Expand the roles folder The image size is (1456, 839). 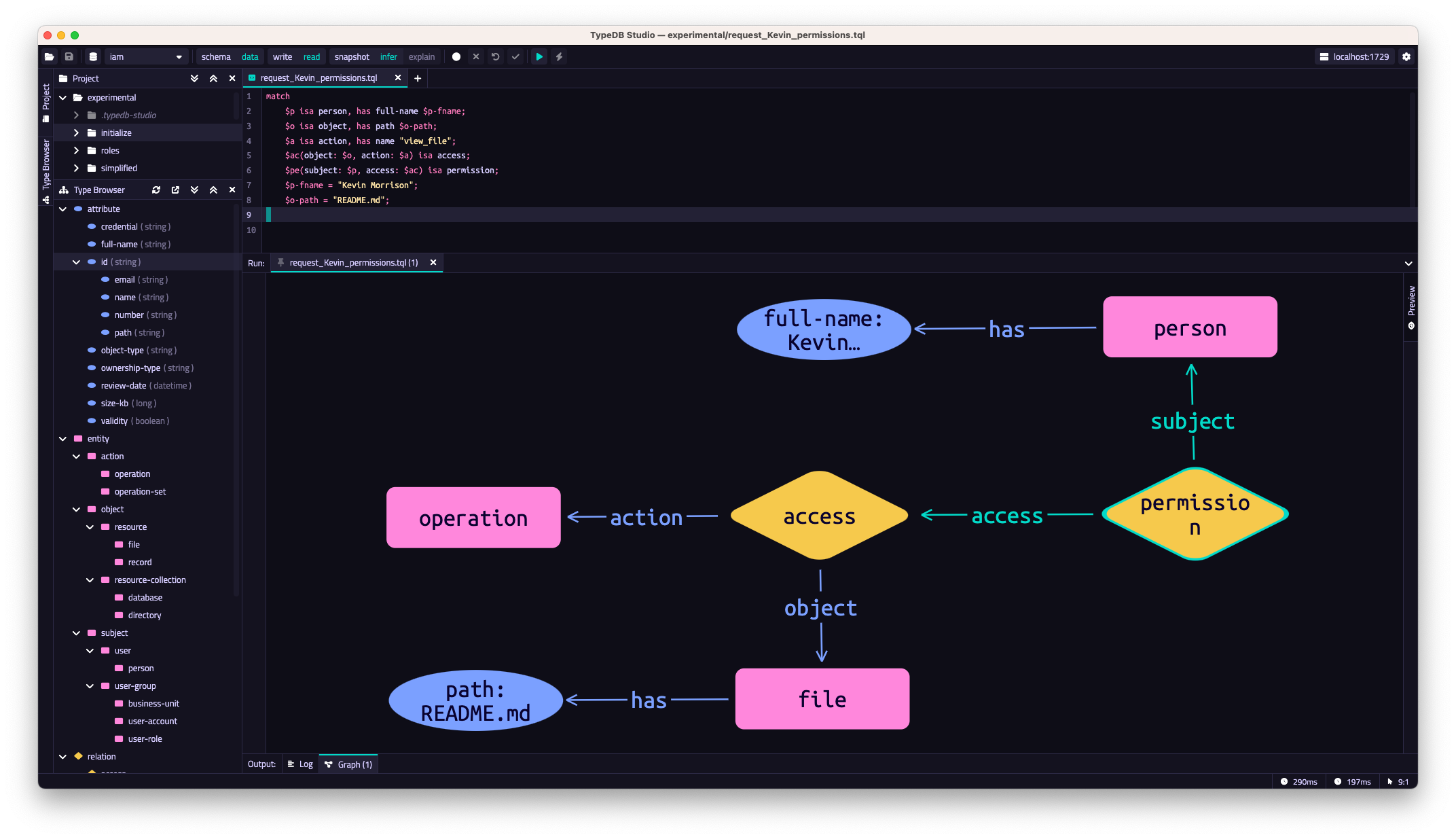point(76,151)
